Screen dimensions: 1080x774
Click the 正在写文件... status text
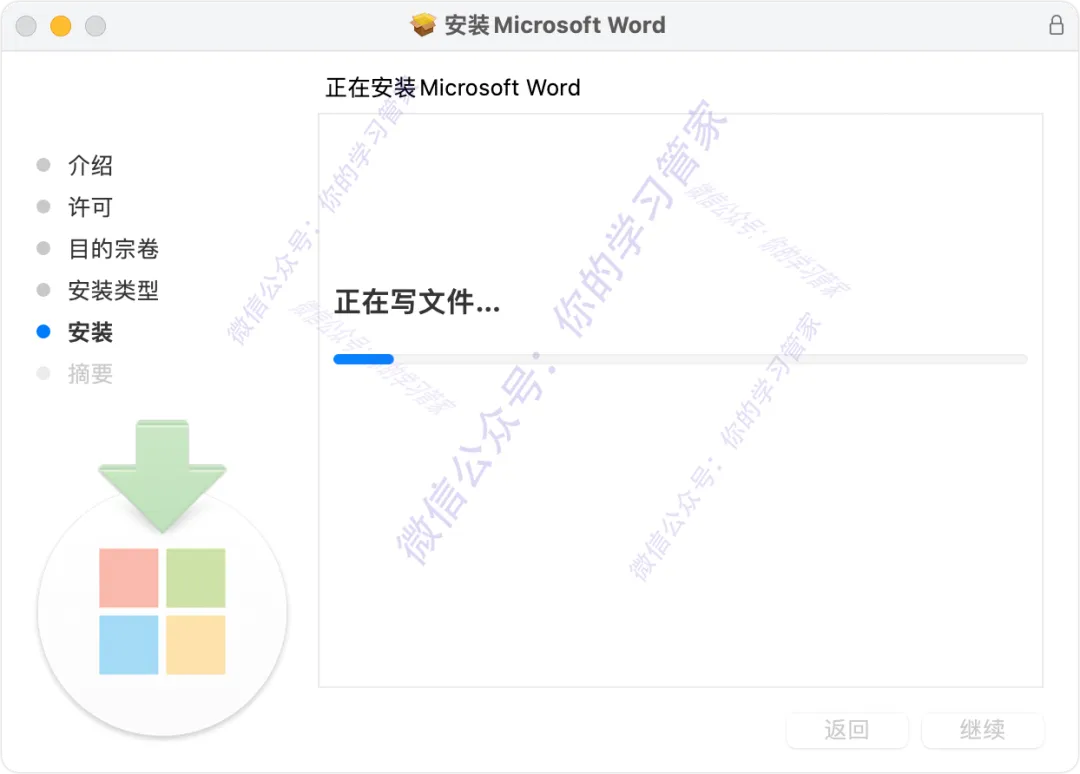(x=417, y=302)
